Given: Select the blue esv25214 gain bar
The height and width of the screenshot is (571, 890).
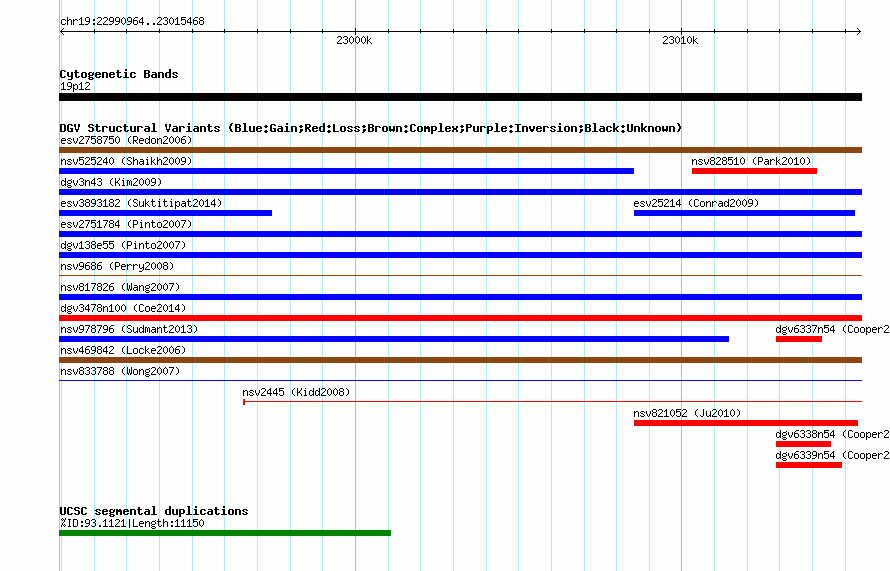Looking at the screenshot, I should pos(744,213).
